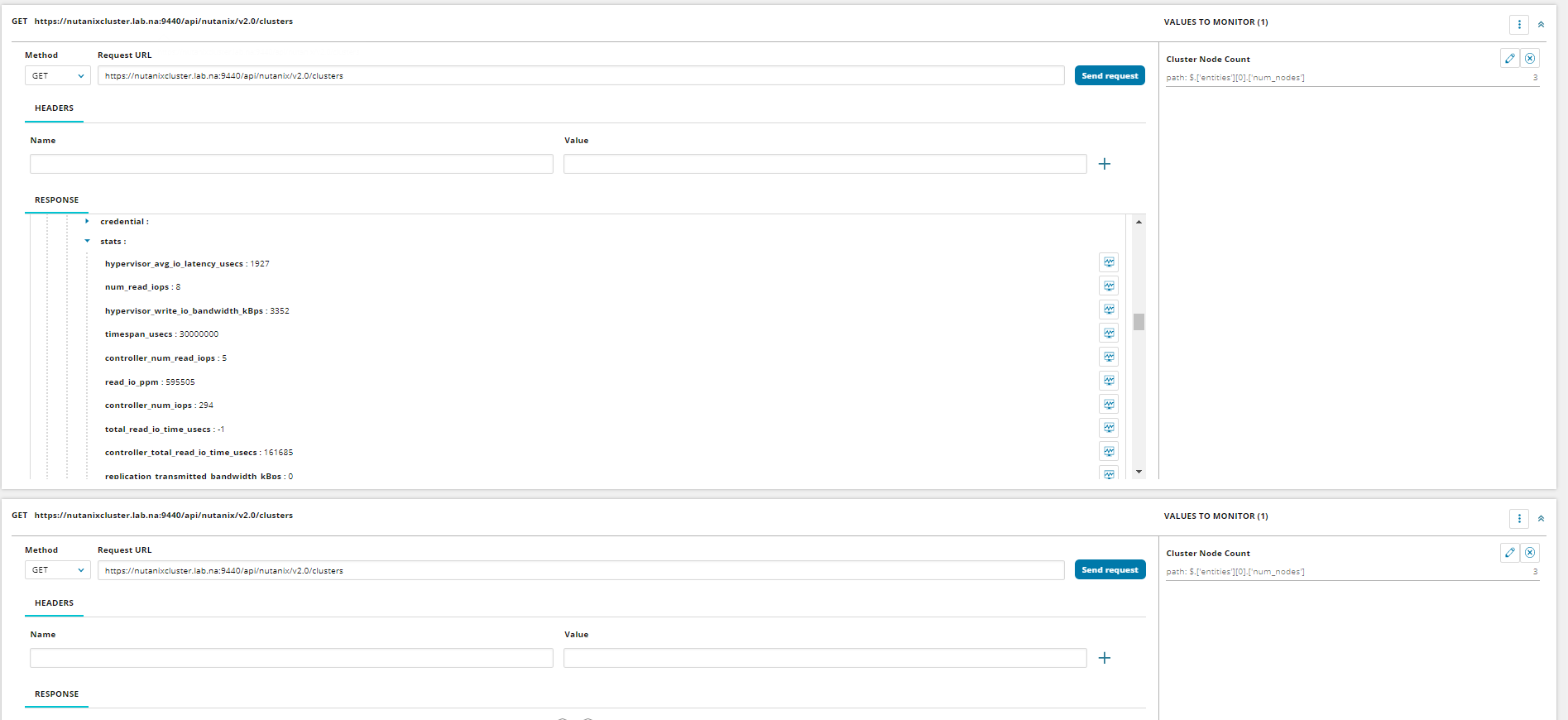Viewport: 1568px width, 720px height.
Task: Monitor the controller_num_read_iops value
Action: pos(1109,357)
